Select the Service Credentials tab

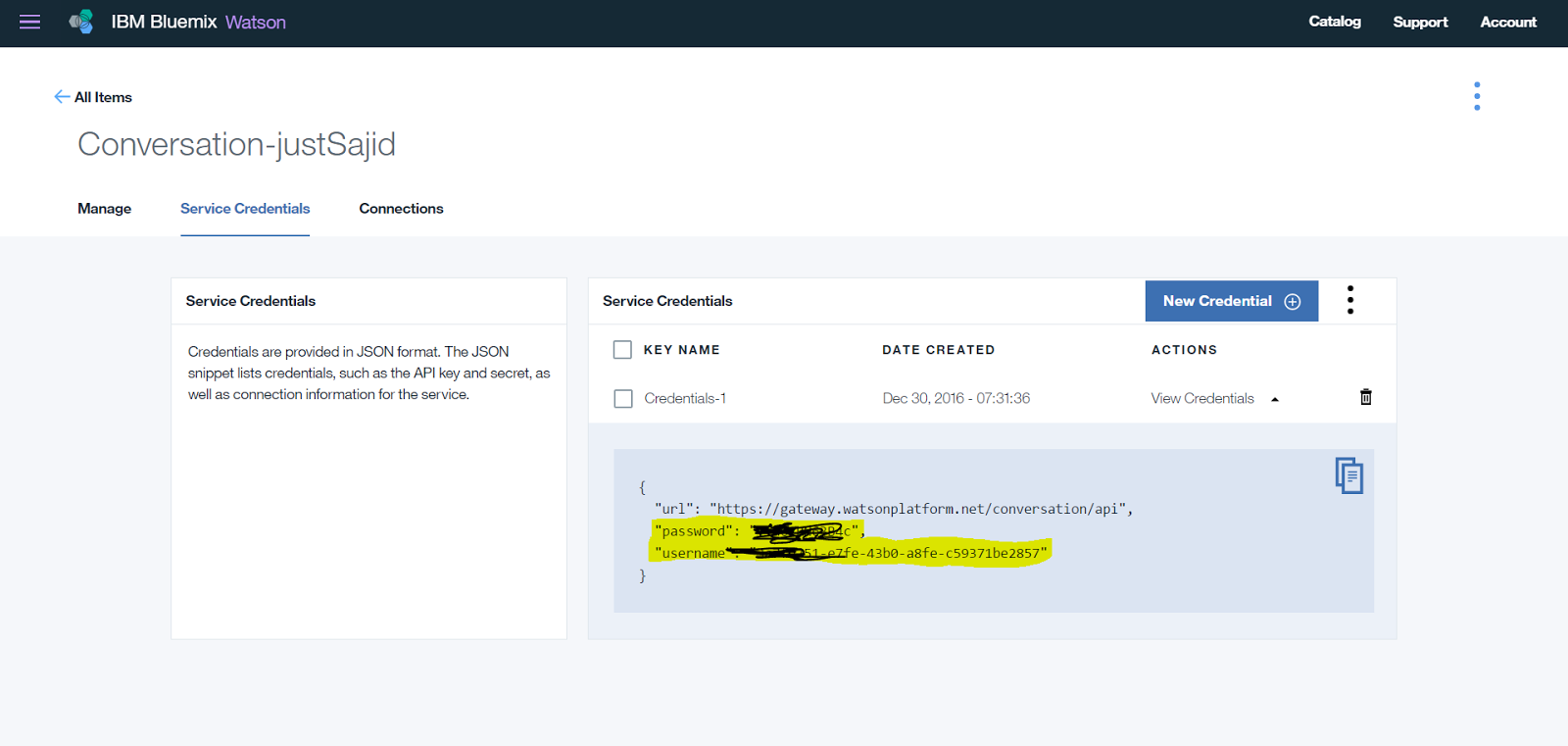245,209
